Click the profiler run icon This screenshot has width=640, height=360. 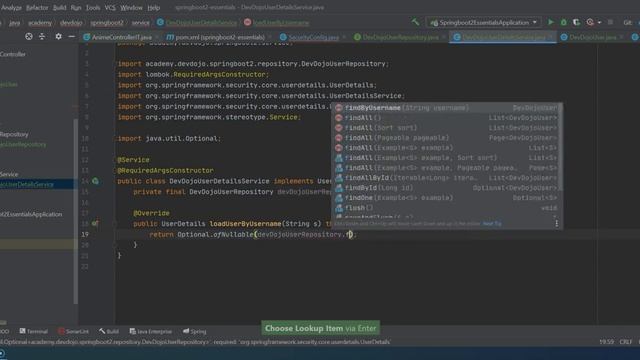click(590, 22)
